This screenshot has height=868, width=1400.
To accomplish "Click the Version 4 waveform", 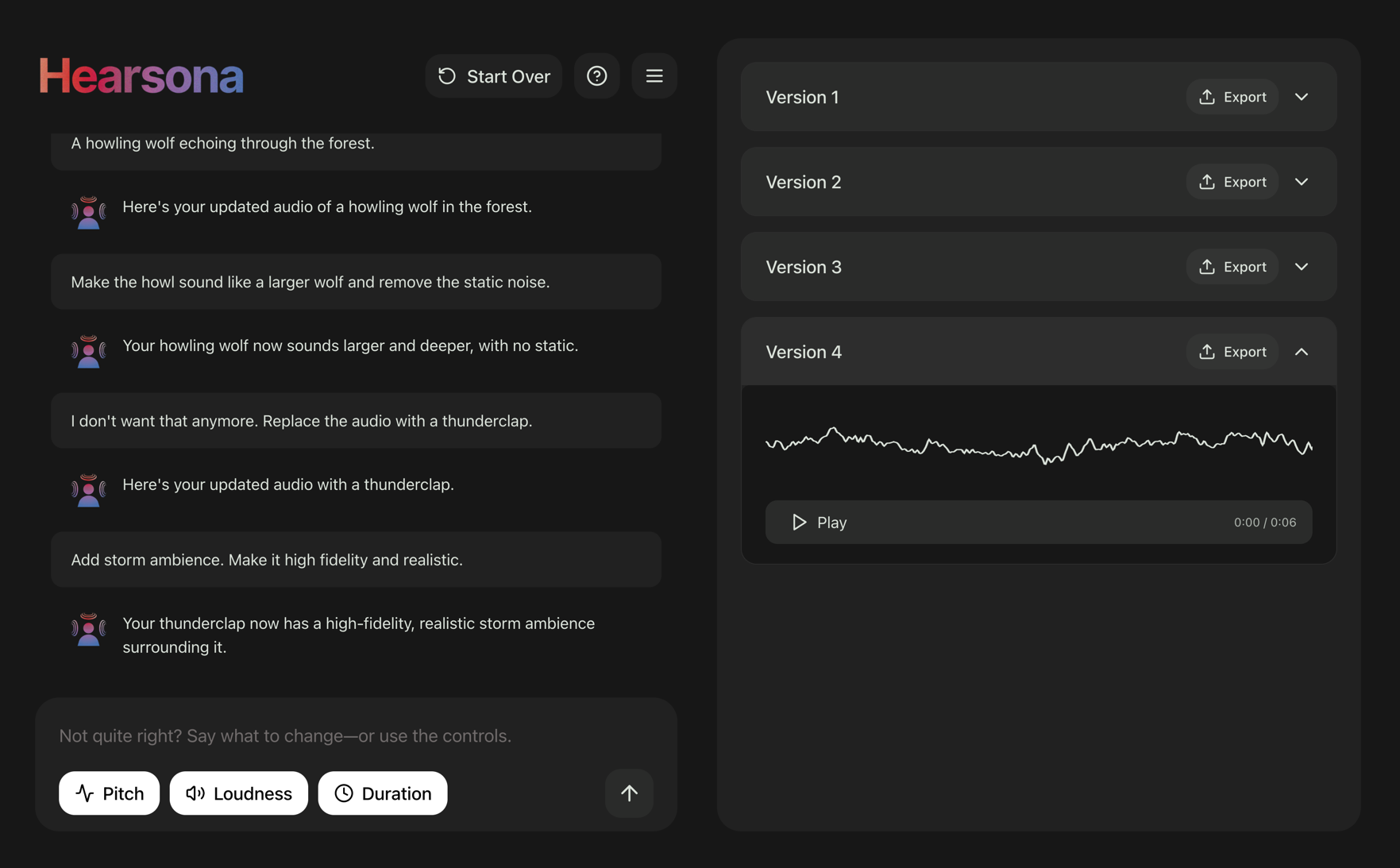I will tap(1038, 445).
